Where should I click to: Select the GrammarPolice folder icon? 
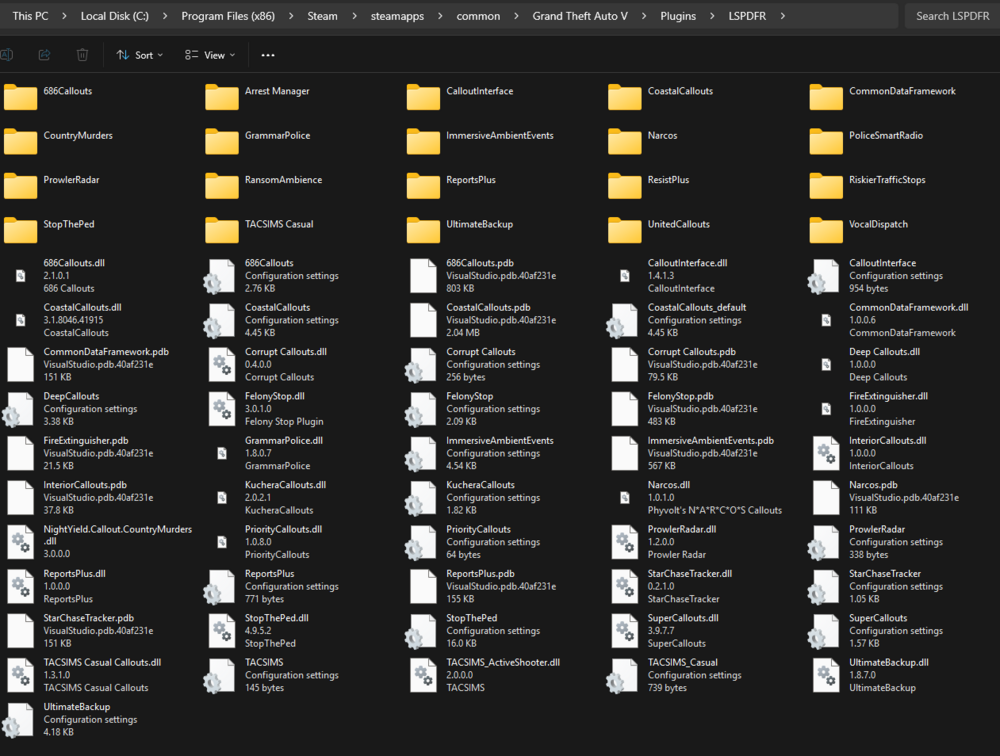point(222,142)
